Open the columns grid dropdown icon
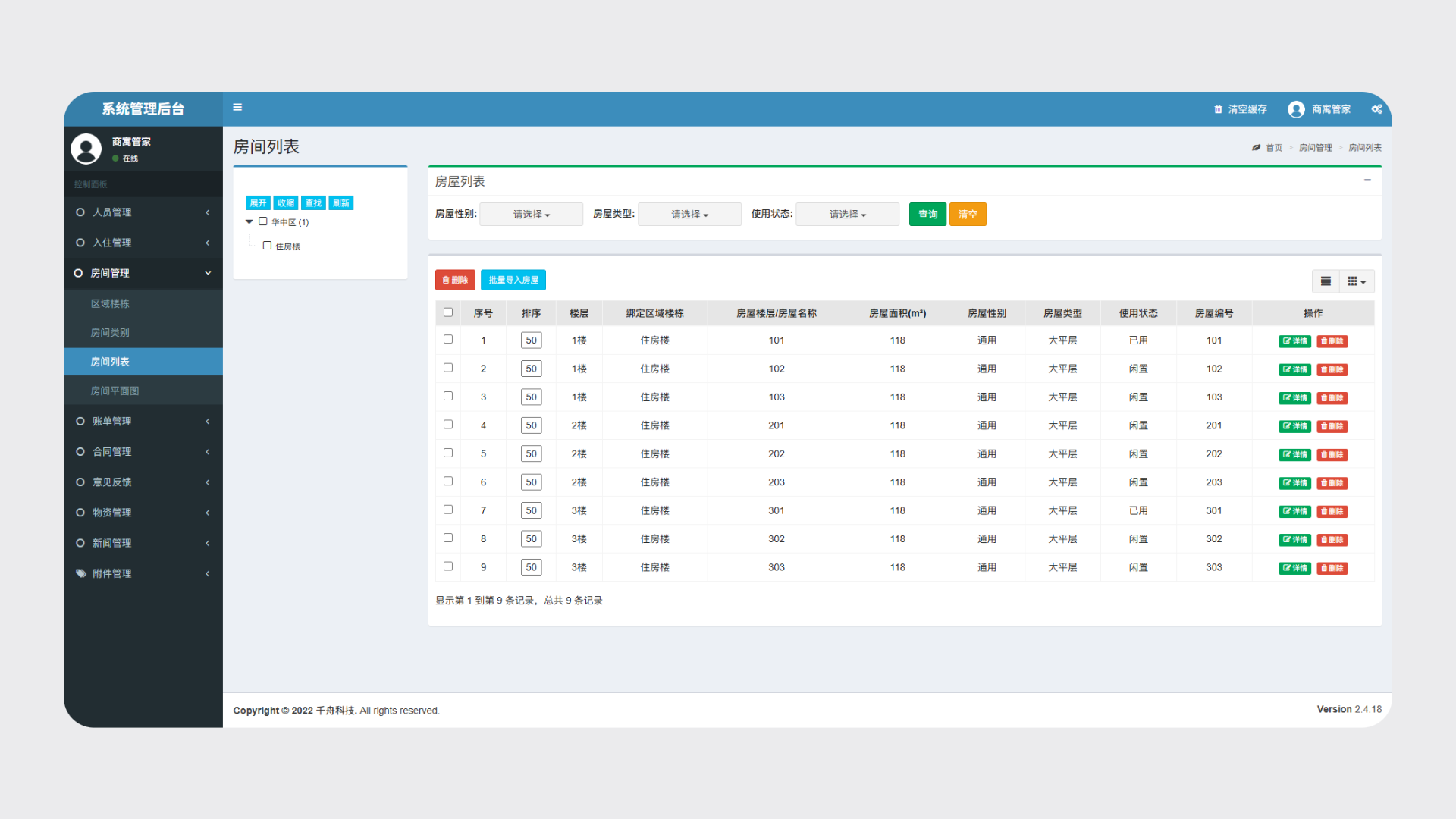1456x819 pixels. click(x=1356, y=281)
